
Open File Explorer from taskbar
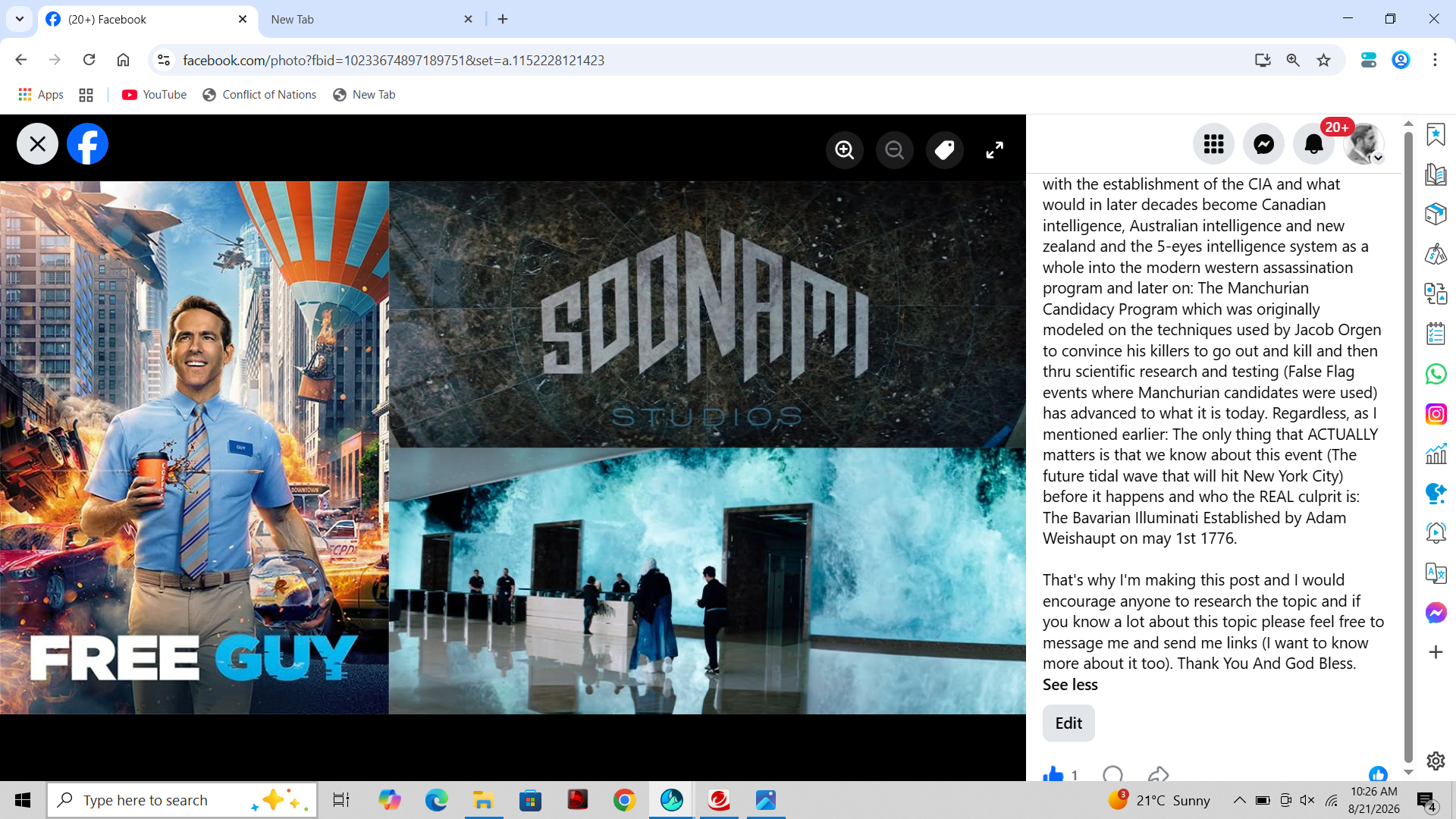483,800
